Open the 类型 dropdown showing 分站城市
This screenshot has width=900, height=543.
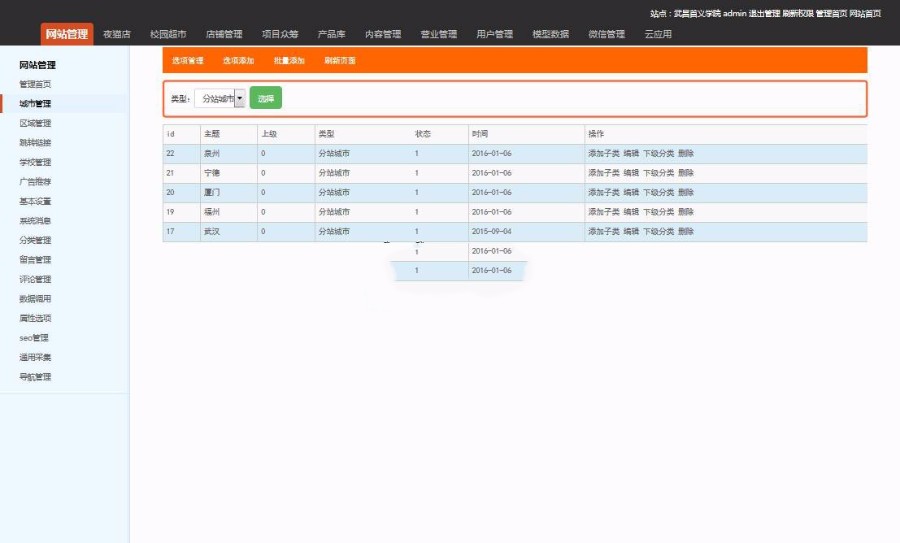(x=220, y=98)
